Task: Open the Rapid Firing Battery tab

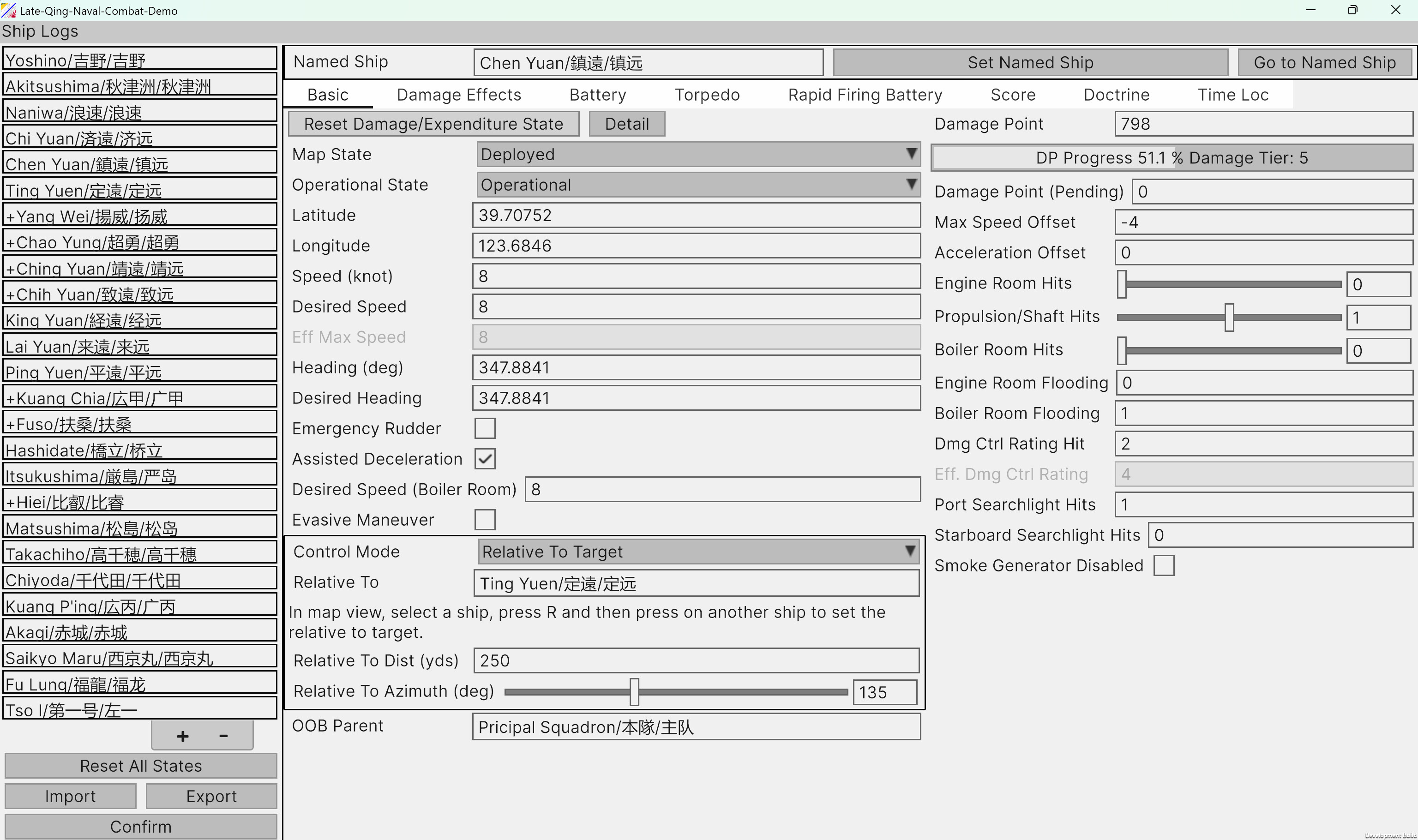Action: tap(865, 95)
